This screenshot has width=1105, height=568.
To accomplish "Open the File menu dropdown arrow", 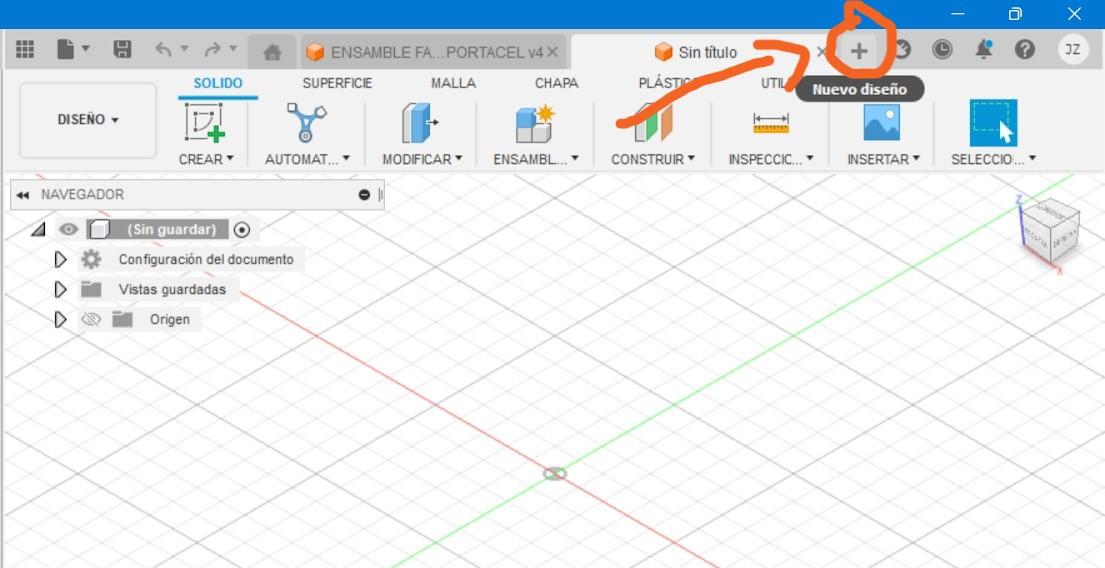I will coord(85,49).
